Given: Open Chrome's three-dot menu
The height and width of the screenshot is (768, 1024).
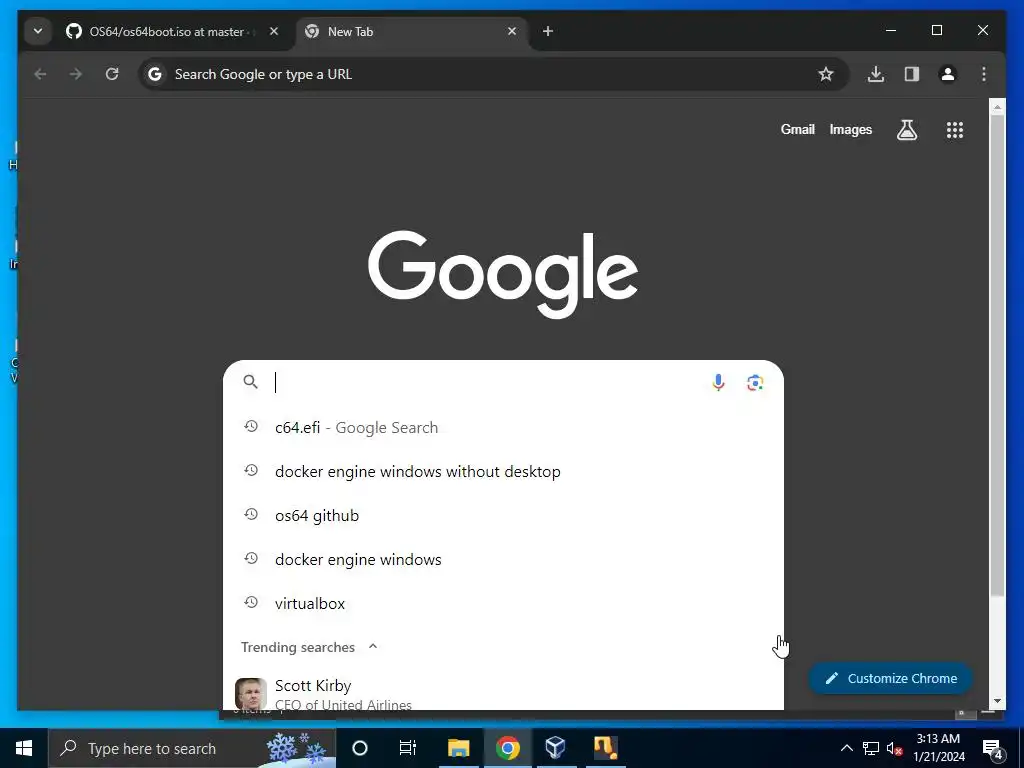Looking at the screenshot, I should pos(984,74).
